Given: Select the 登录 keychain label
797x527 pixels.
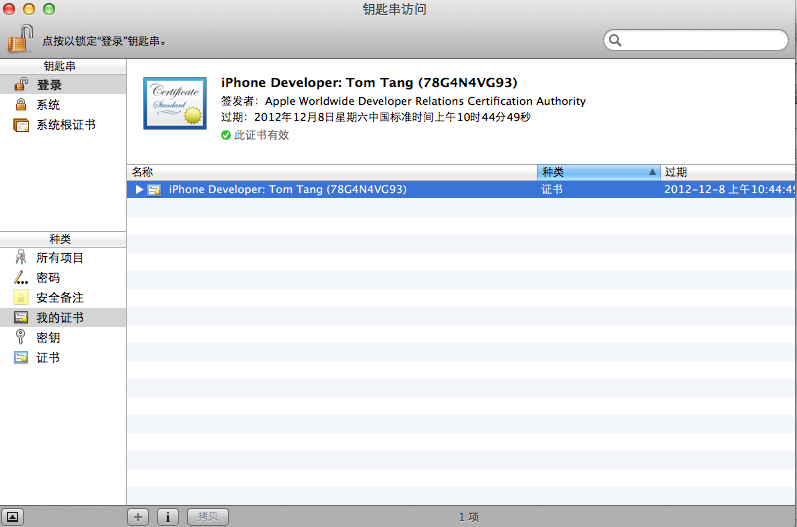Looking at the screenshot, I should point(49,85).
